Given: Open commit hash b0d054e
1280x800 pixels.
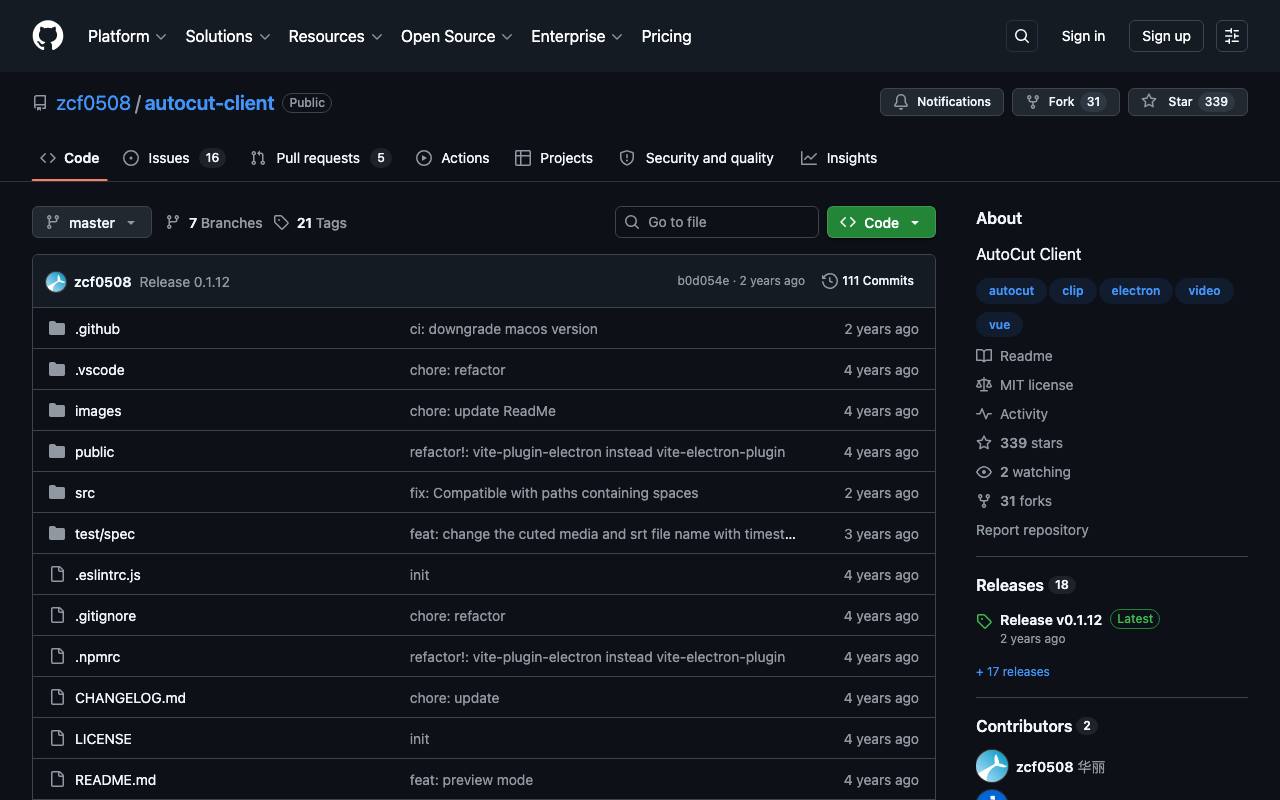Looking at the screenshot, I should (703, 281).
